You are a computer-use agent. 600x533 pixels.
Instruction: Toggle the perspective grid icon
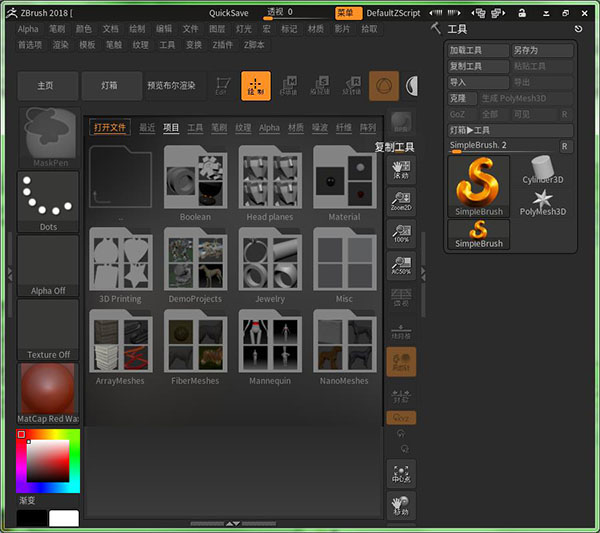click(x=401, y=298)
